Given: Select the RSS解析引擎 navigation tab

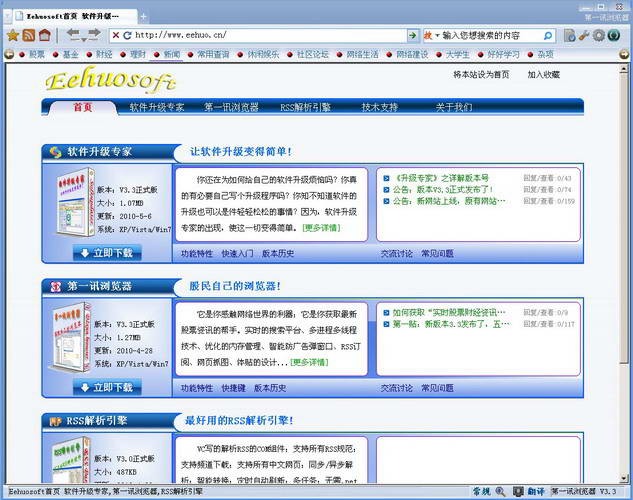Looking at the screenshot, I should 305,107.
